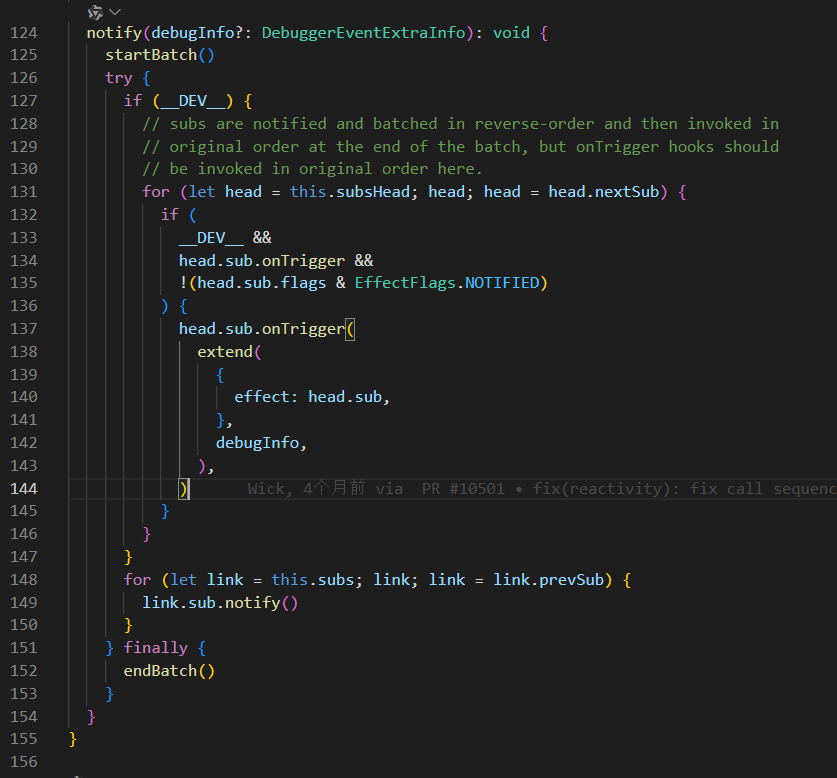The height and width of the screenshot is (778, 837).
Task: Place cursor on the finally keyword
Action: point(155,648)
